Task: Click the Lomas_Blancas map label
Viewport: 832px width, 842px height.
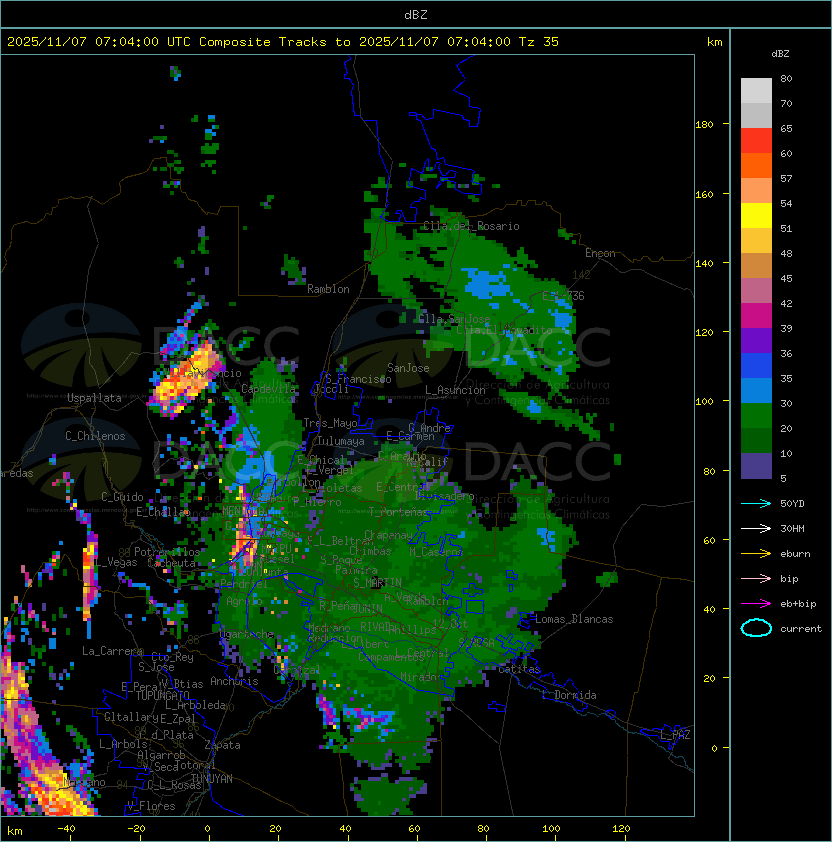Action: [574, 619]
